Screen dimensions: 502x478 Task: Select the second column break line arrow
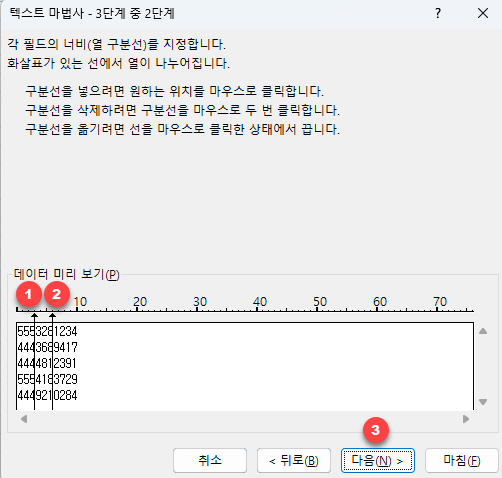(x=53, y=315)
